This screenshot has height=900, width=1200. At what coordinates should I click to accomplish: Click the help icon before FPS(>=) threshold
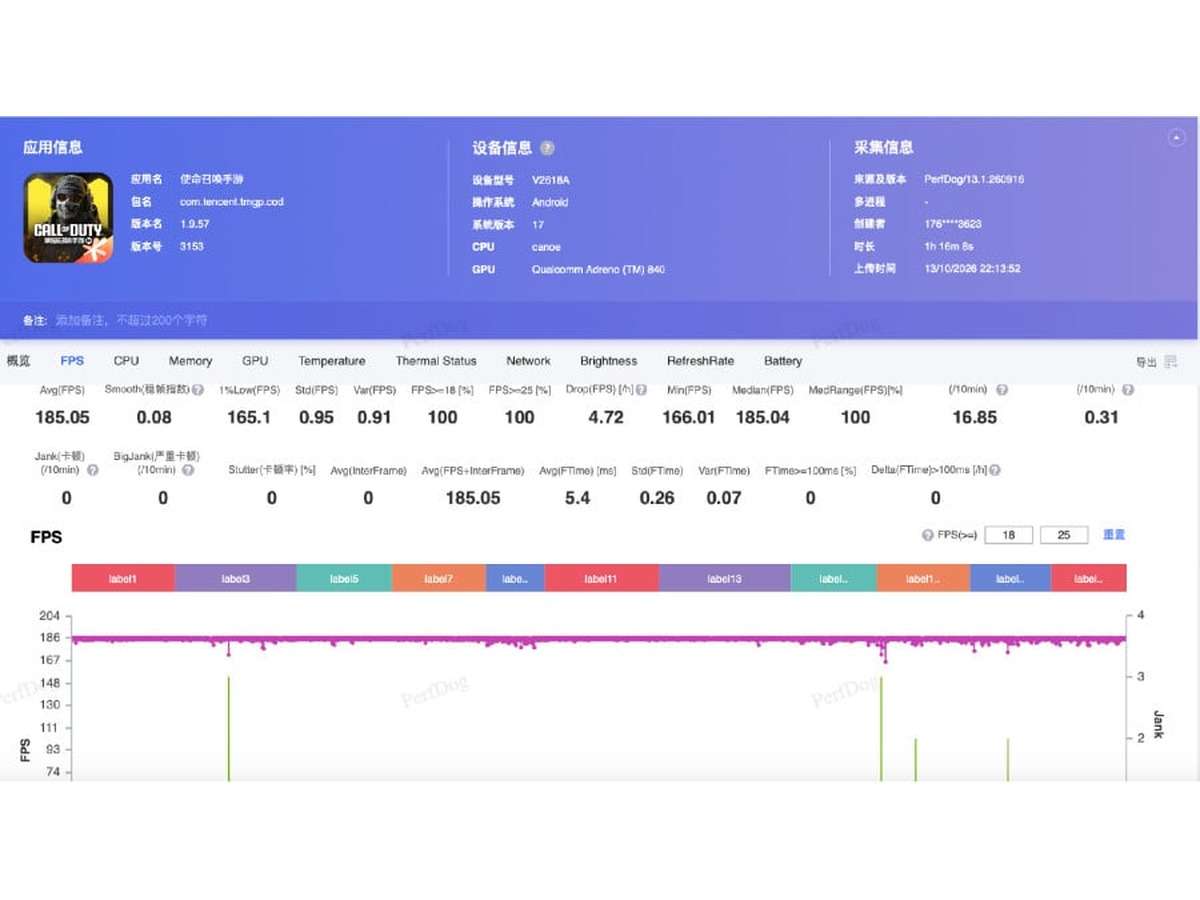pos(928,535)
